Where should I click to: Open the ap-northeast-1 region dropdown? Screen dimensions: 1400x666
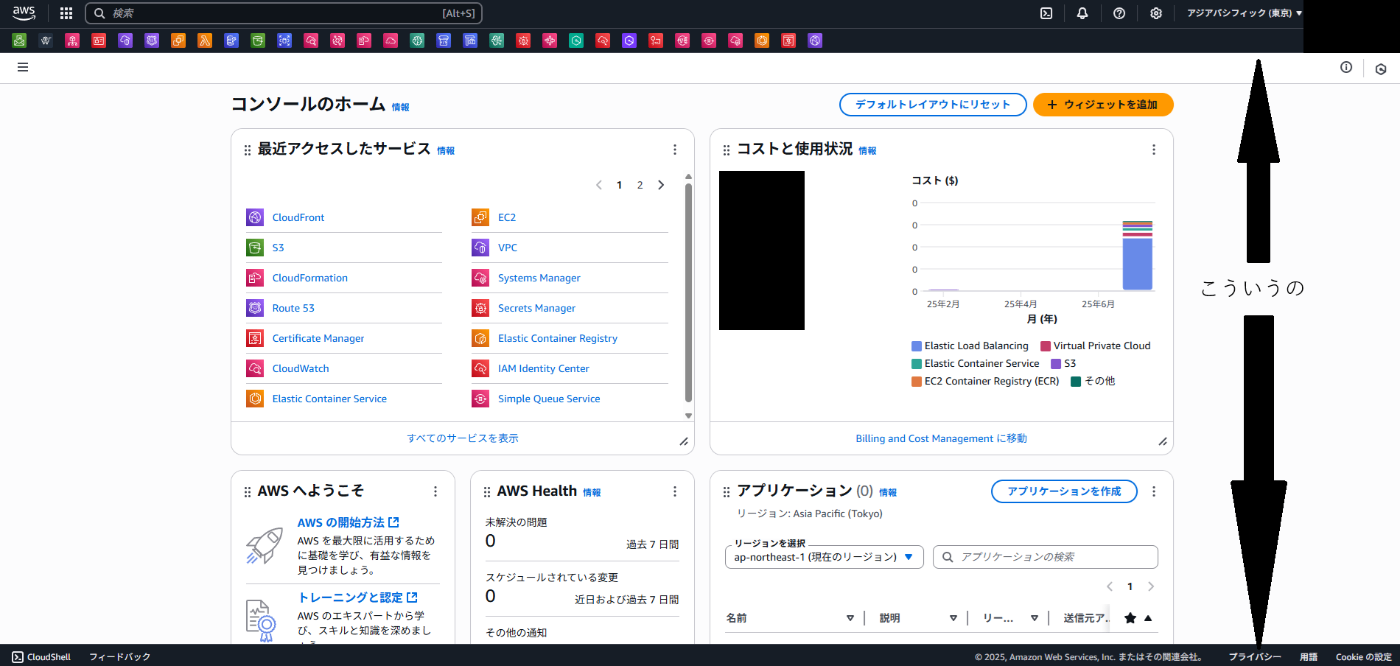point(824,557)
